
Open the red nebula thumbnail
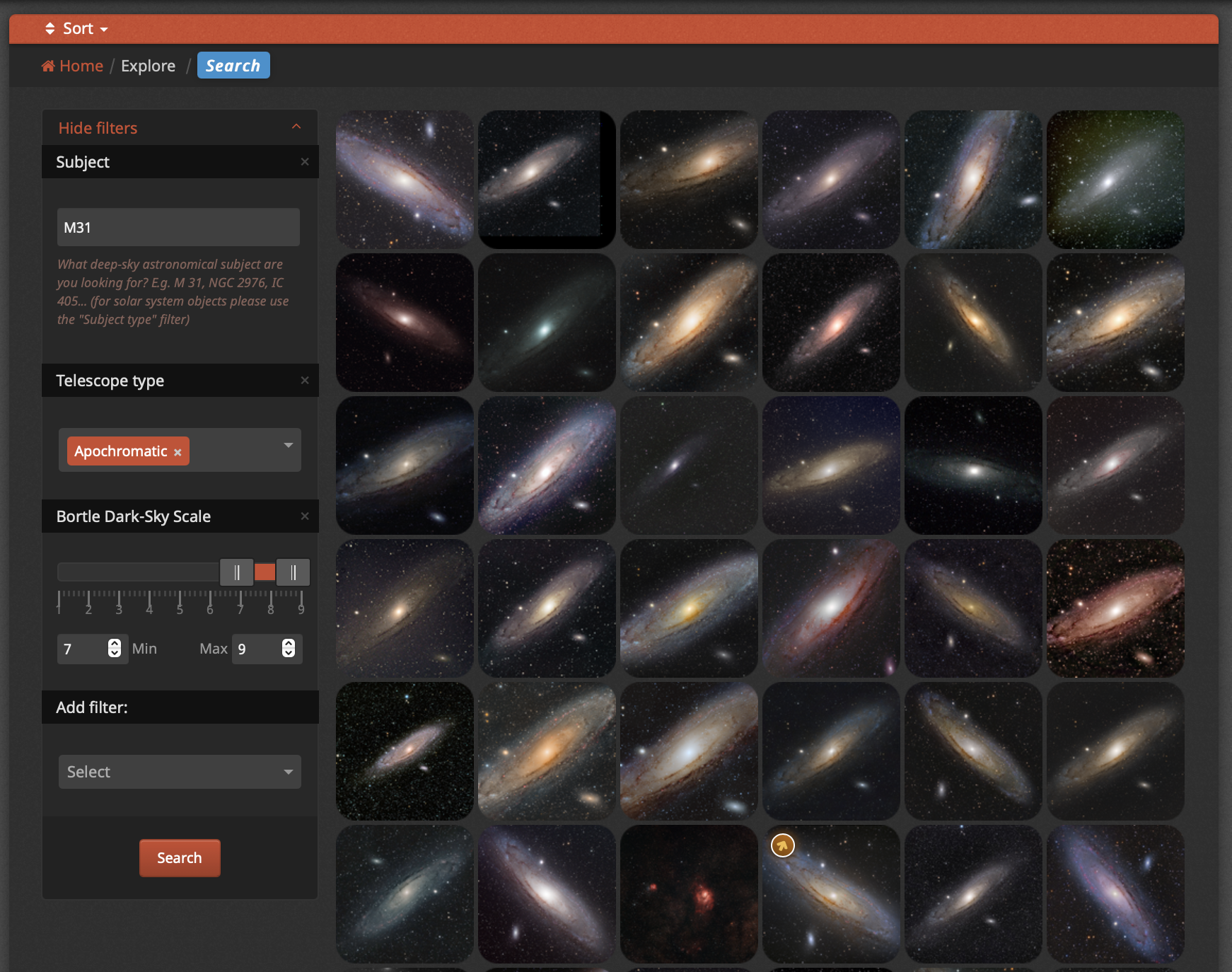[x=689, y=894]
